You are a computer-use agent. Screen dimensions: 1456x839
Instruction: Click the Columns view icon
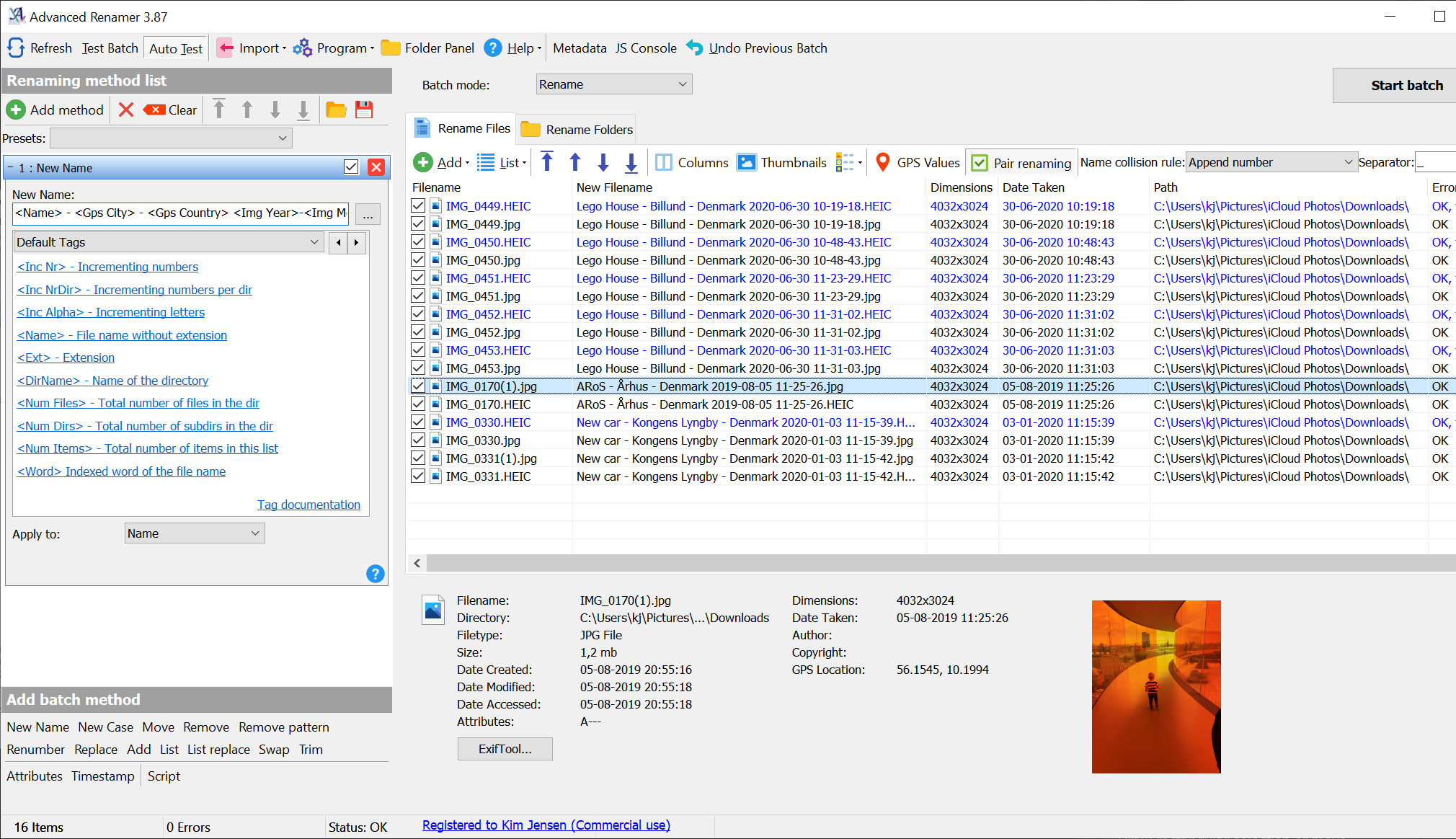[663, 163]
